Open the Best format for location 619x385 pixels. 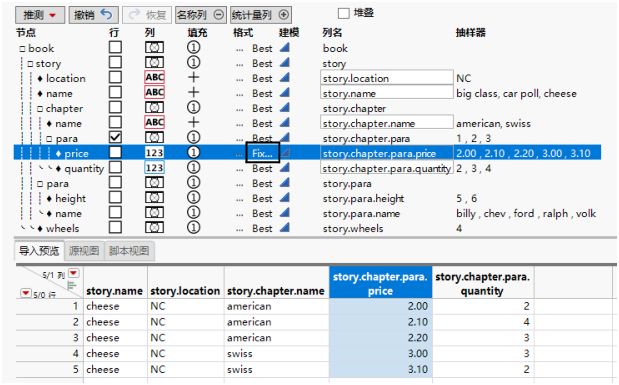coord(262,79)
